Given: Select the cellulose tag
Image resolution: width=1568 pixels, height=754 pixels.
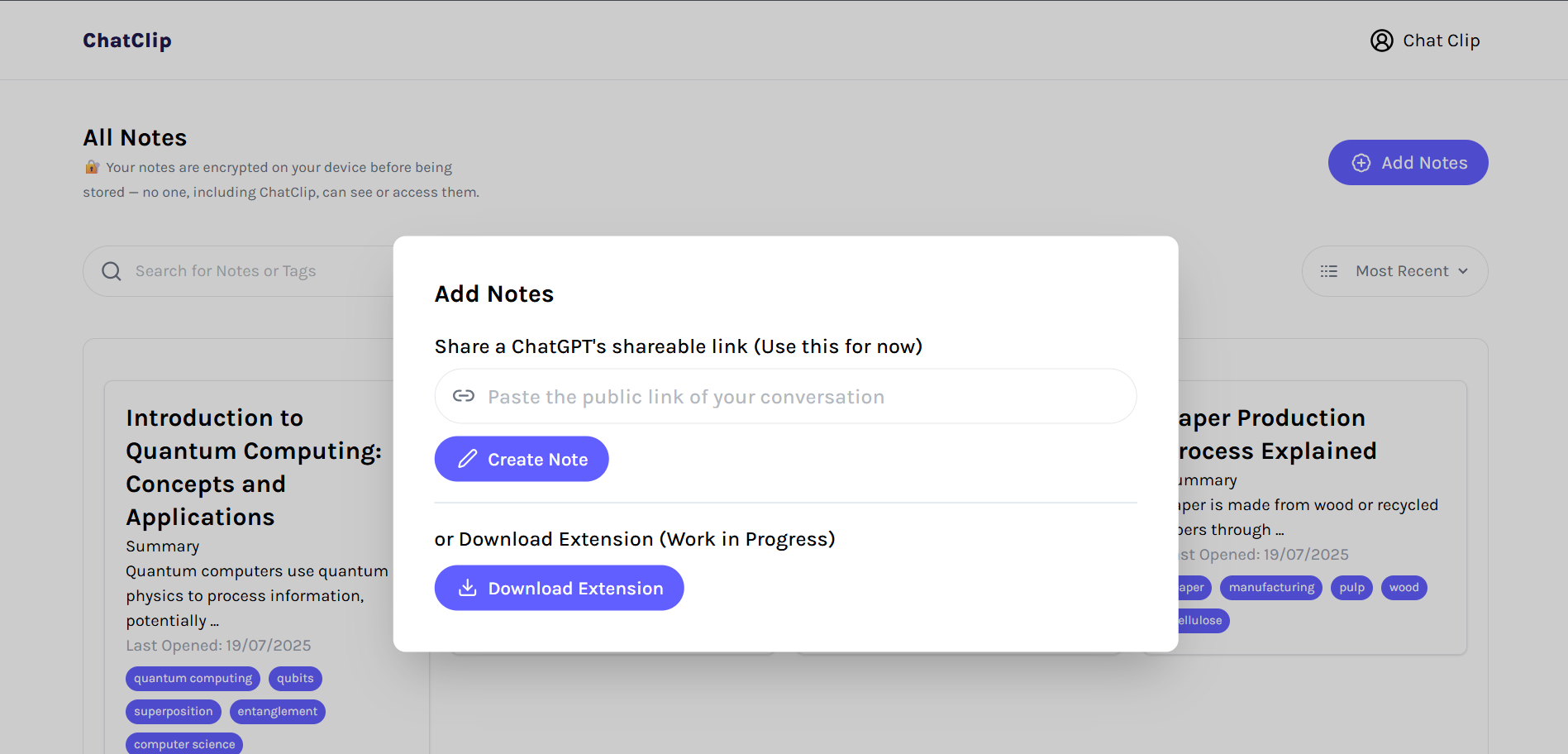Looking at the screenshot, I should click(1203, 621).
